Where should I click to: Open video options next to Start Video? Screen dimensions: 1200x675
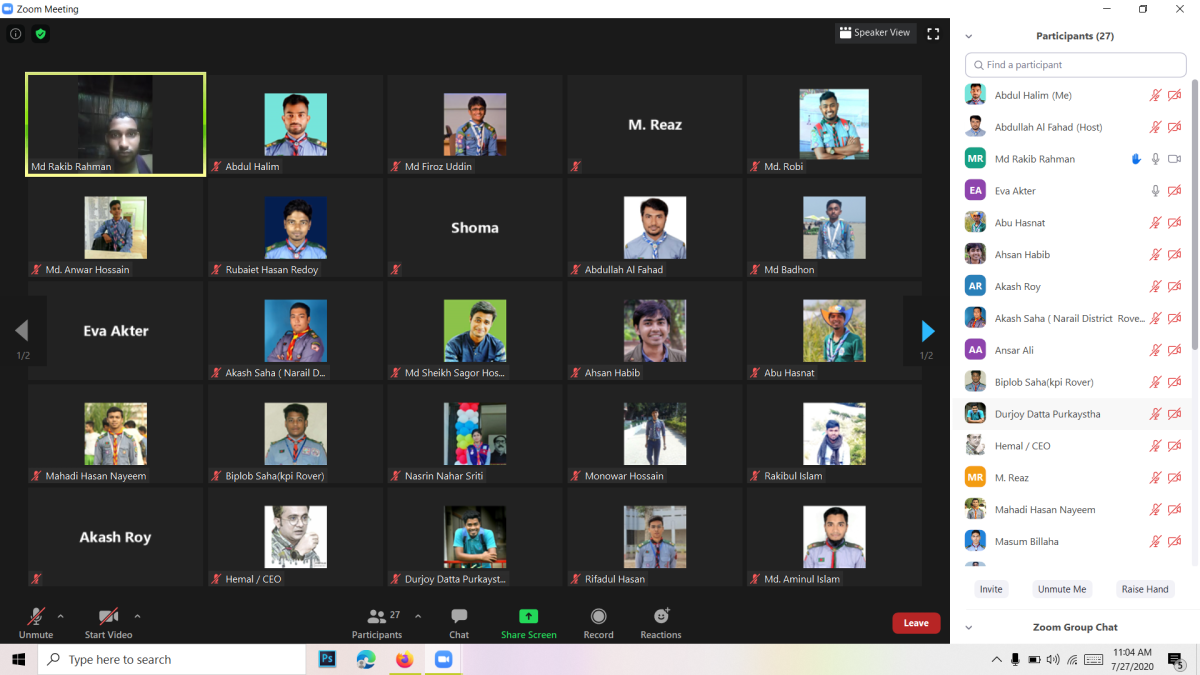tap(137, 616)
